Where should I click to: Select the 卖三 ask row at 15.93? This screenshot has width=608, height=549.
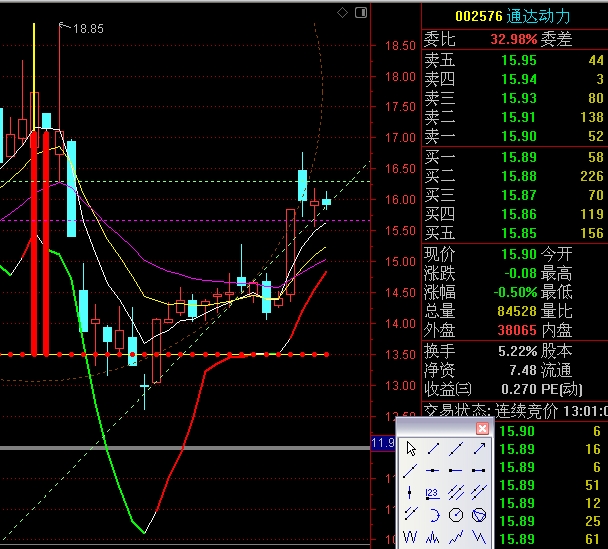tap(515, 98)
